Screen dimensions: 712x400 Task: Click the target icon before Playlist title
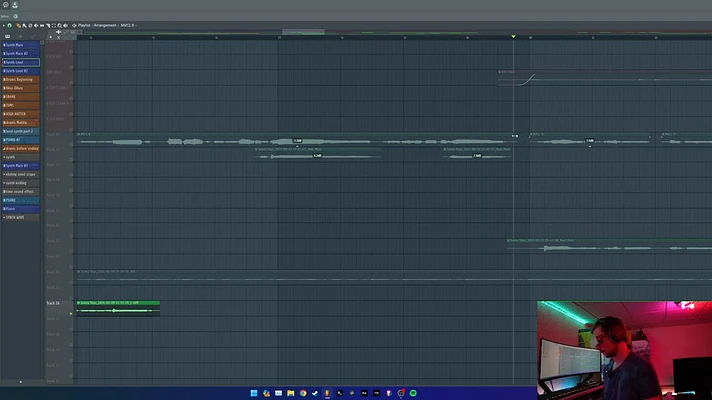click(74, 25)
